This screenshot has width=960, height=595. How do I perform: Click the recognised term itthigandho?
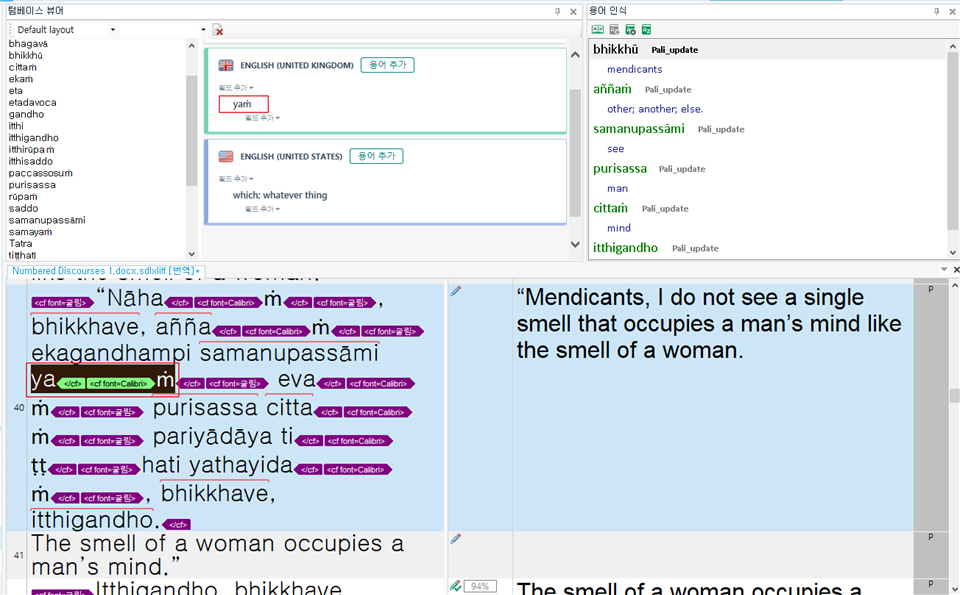625,248
